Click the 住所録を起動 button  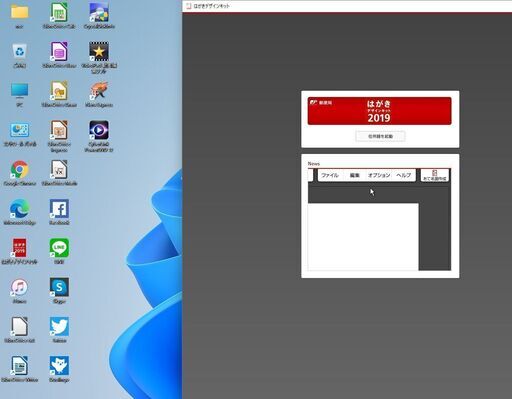coord(380,136)
